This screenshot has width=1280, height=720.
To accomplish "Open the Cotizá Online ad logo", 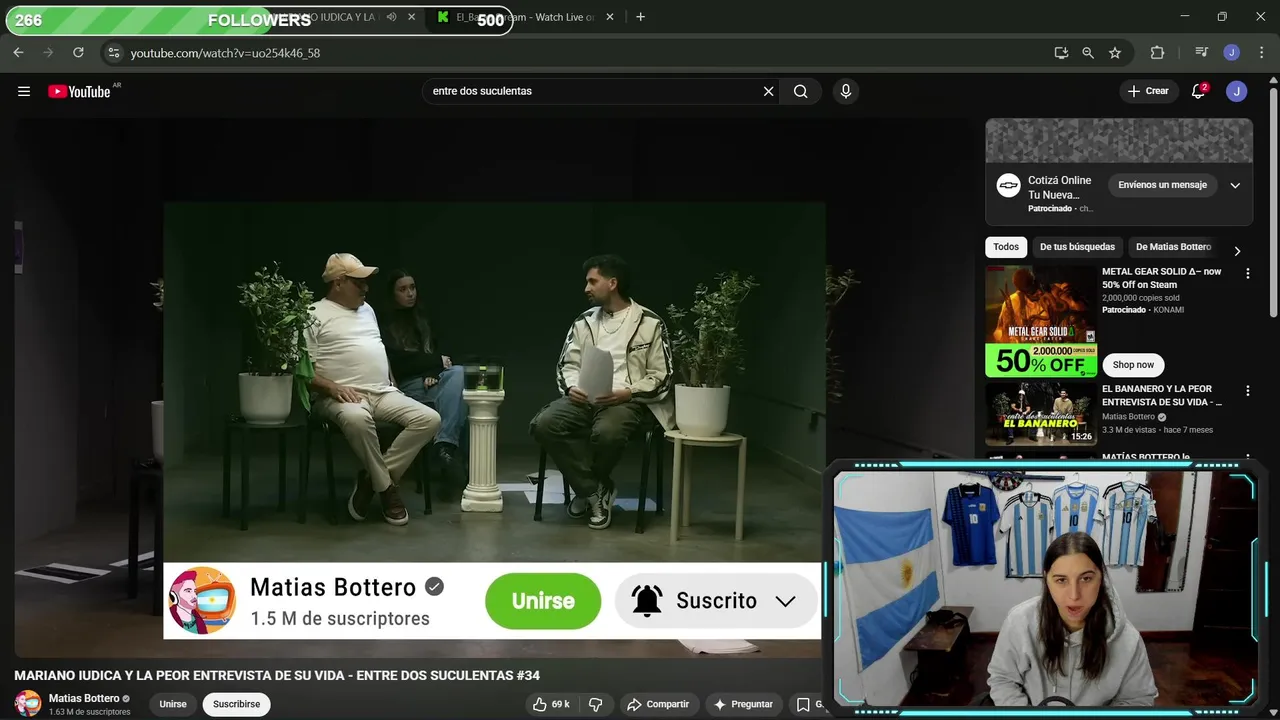I will pyautogui.click(x=1008, y=186).
